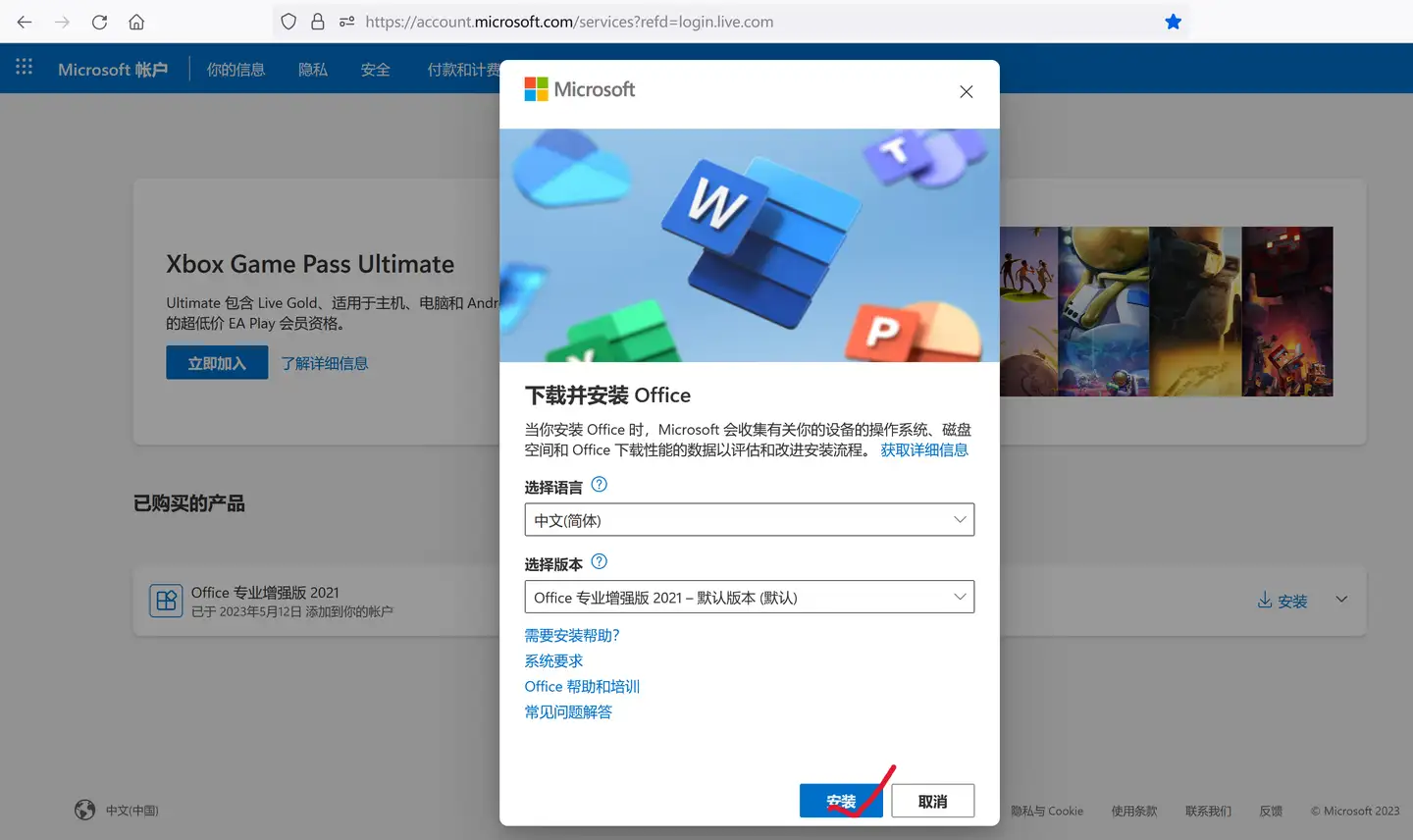Click the 中文(中国) region selector text

132,811
